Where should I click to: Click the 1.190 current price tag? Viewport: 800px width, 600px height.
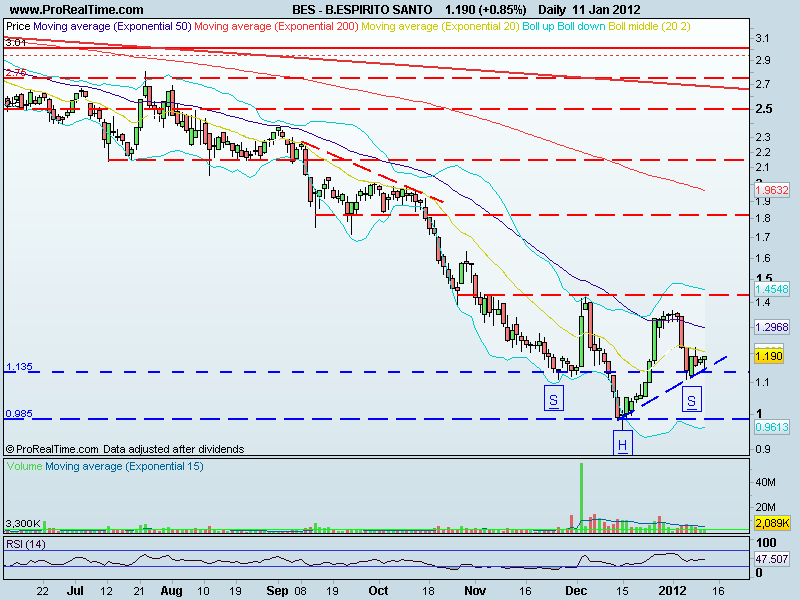[x=769, y=356]
